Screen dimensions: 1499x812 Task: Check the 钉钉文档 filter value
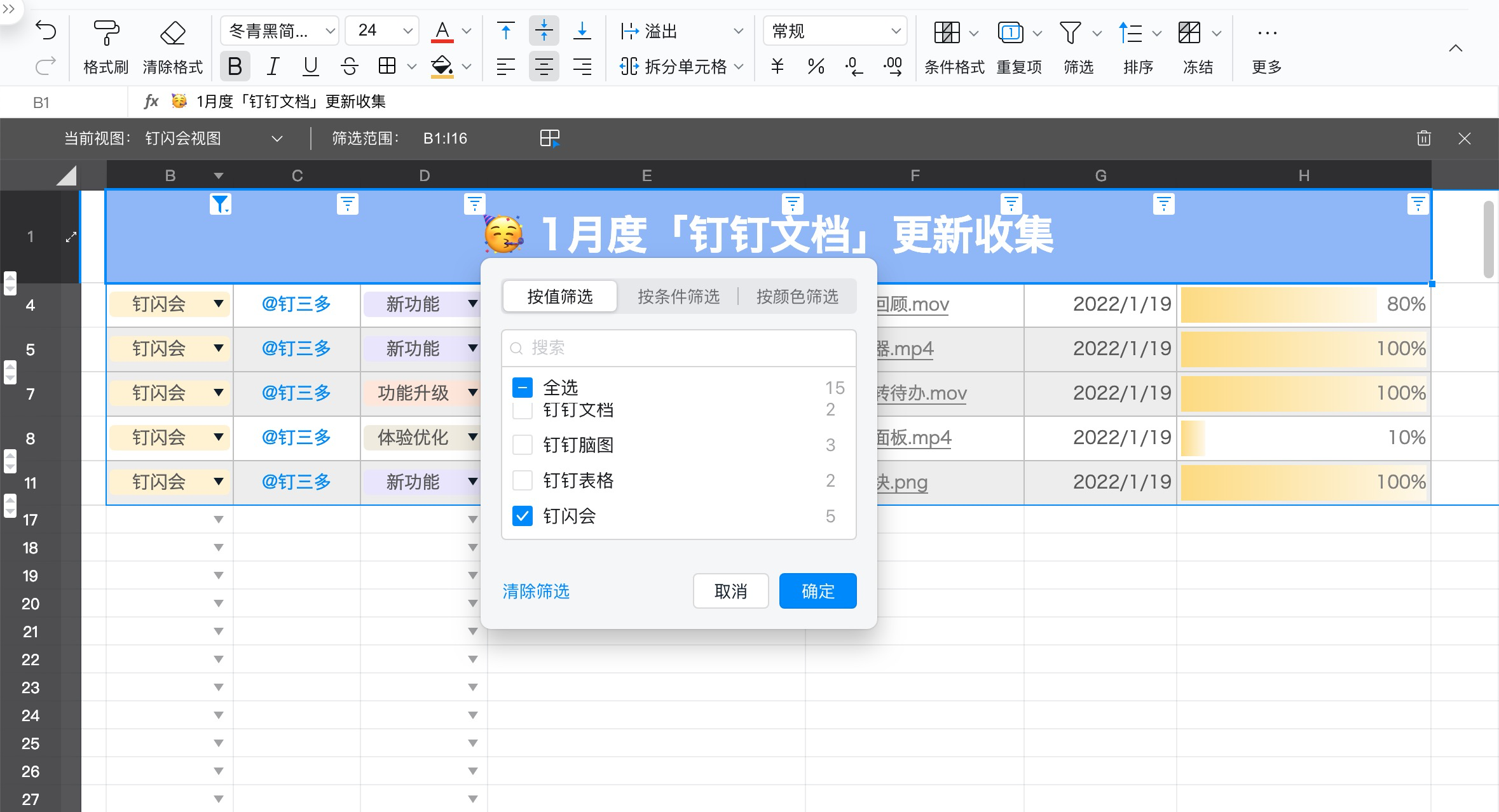(x=522, y=410)
